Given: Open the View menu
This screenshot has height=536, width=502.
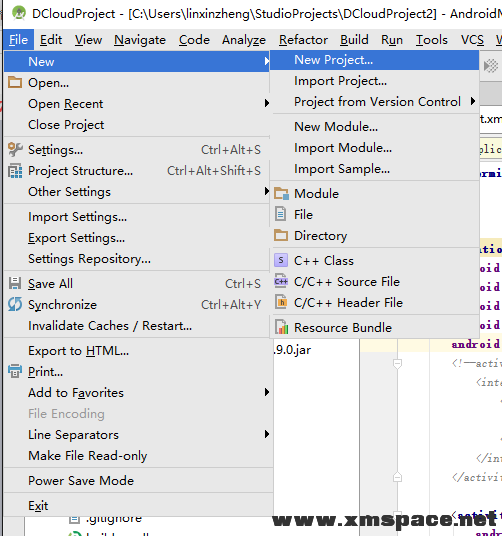Looking at the screenshot, I should (89, 40).
